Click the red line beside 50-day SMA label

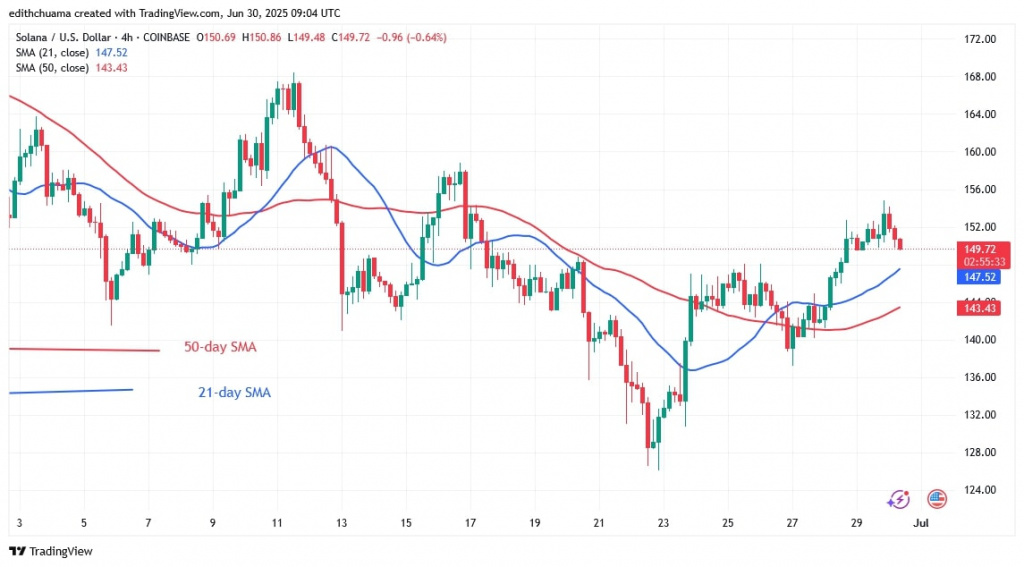pos(84,349)
